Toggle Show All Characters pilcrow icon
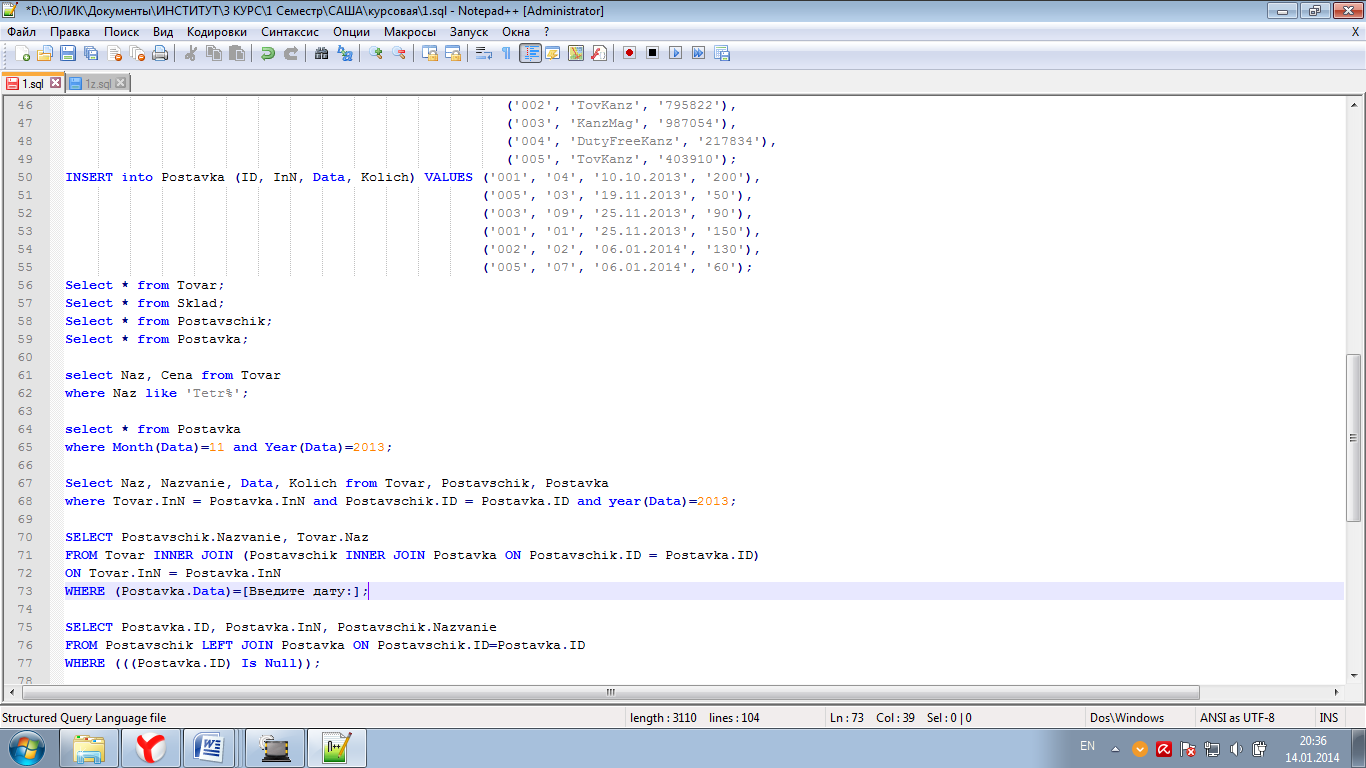Screen dimensions: 1366x768 coord(506,53)
